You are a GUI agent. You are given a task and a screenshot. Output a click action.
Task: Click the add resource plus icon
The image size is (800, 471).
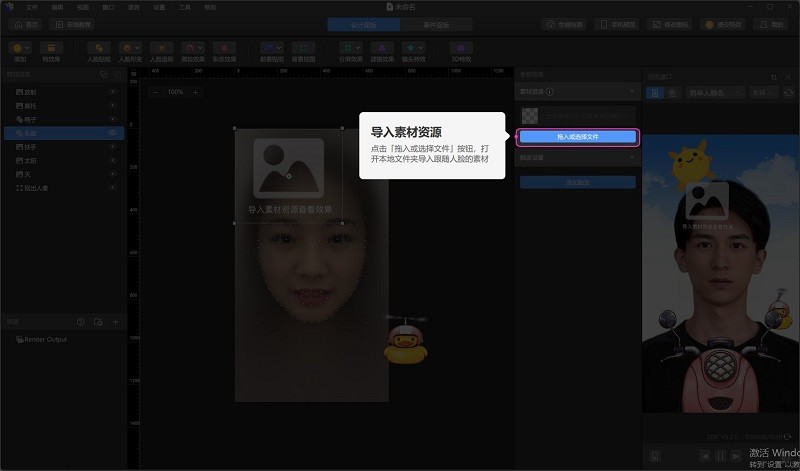(115, 321)
